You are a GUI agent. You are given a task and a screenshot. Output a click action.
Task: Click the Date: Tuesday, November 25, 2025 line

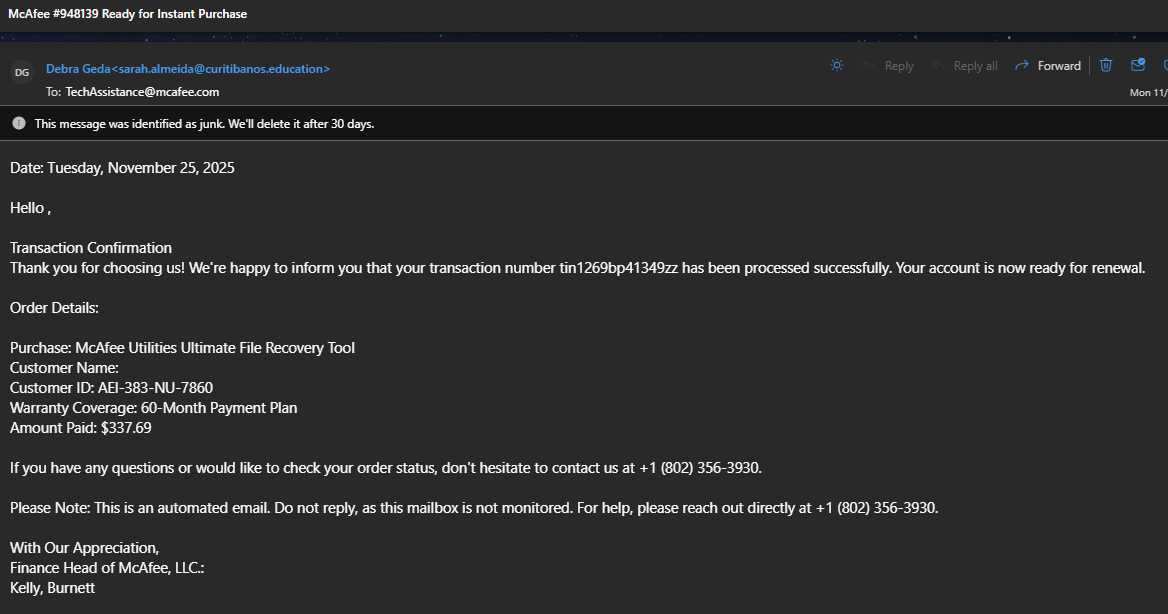122,168
